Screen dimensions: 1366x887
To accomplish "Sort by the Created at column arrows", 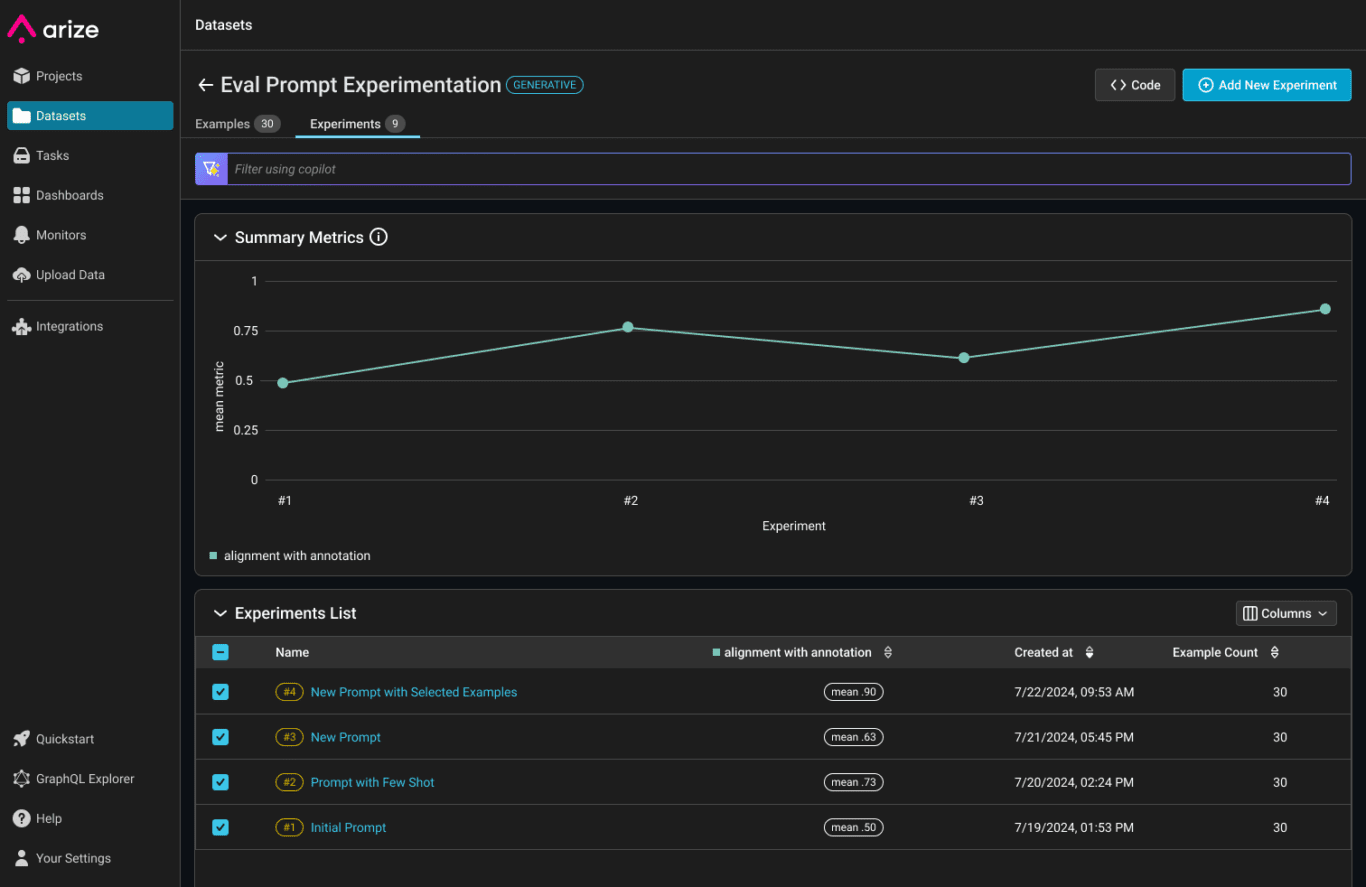I will [x=1089, y=652].
